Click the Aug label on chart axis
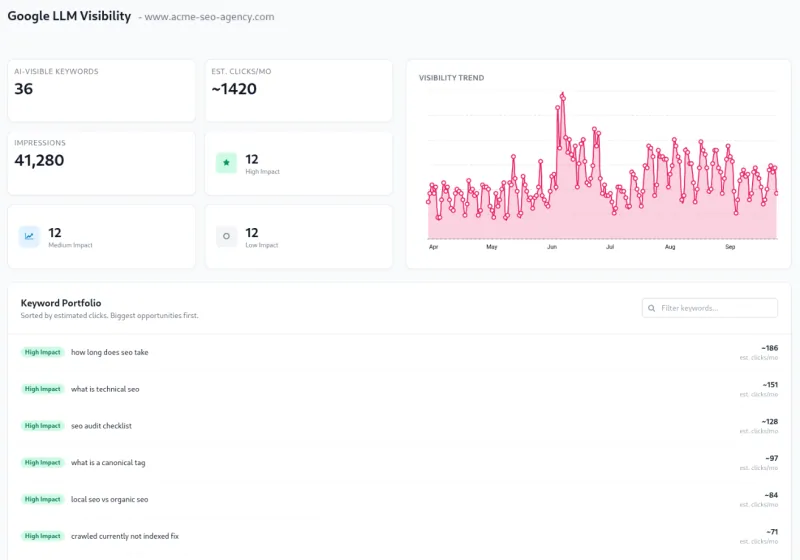The width and height of the screenshot is (800, 560). (x=670, y=247)
